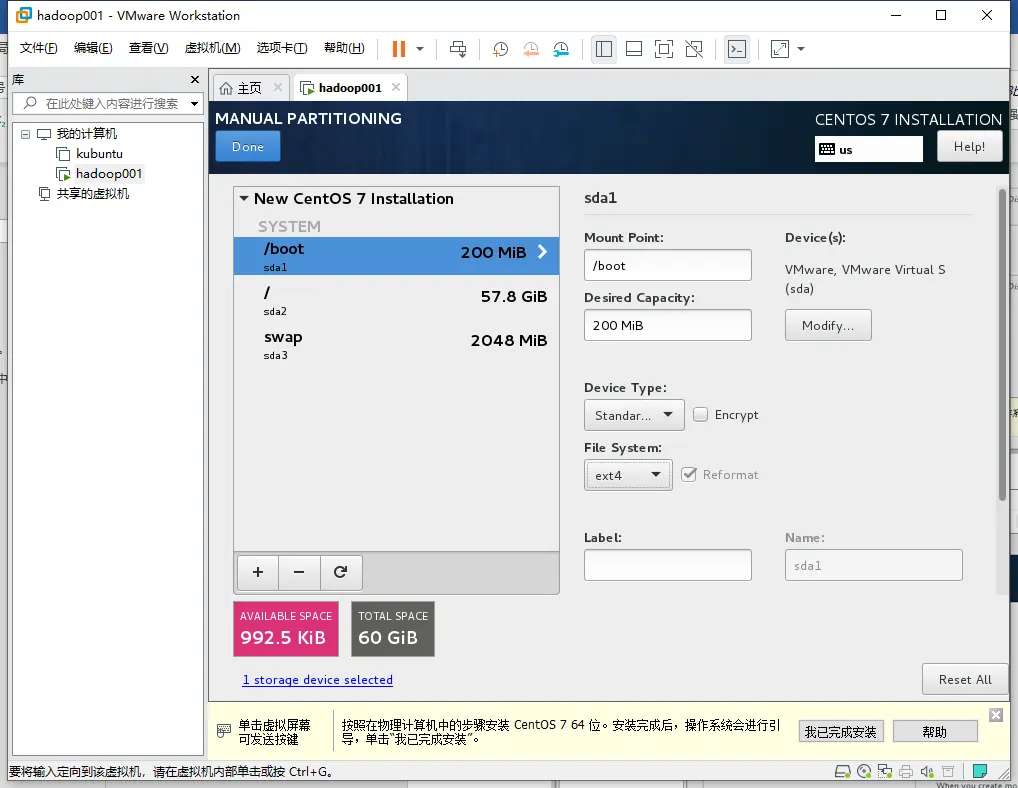Click the pause virtual machine icon
The image size is (1018, 788).
click(x=399, y=49)
